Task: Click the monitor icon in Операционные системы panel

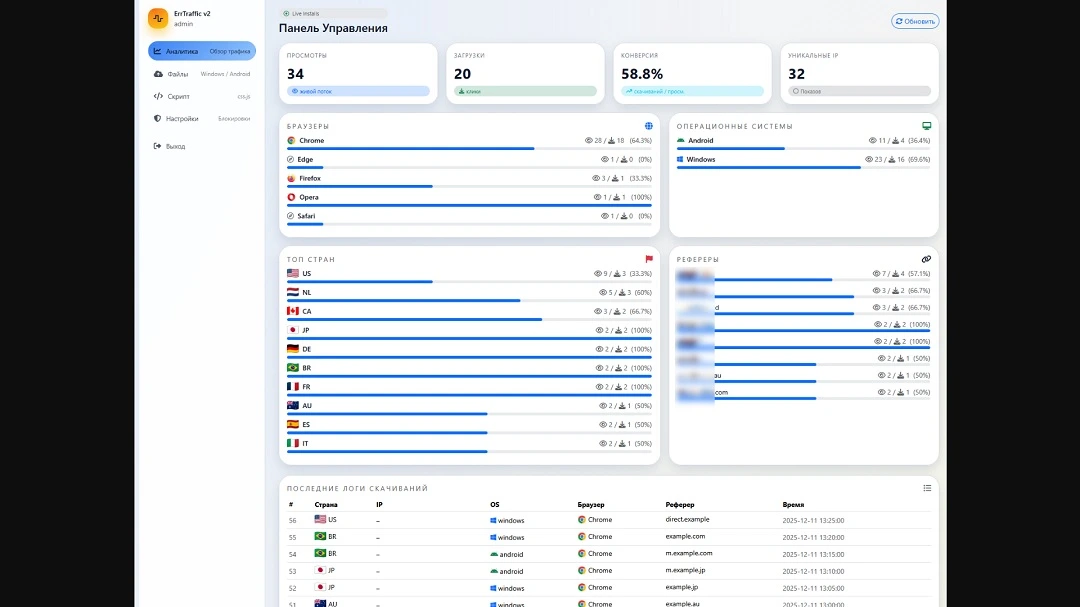Action: pos(926,126)
